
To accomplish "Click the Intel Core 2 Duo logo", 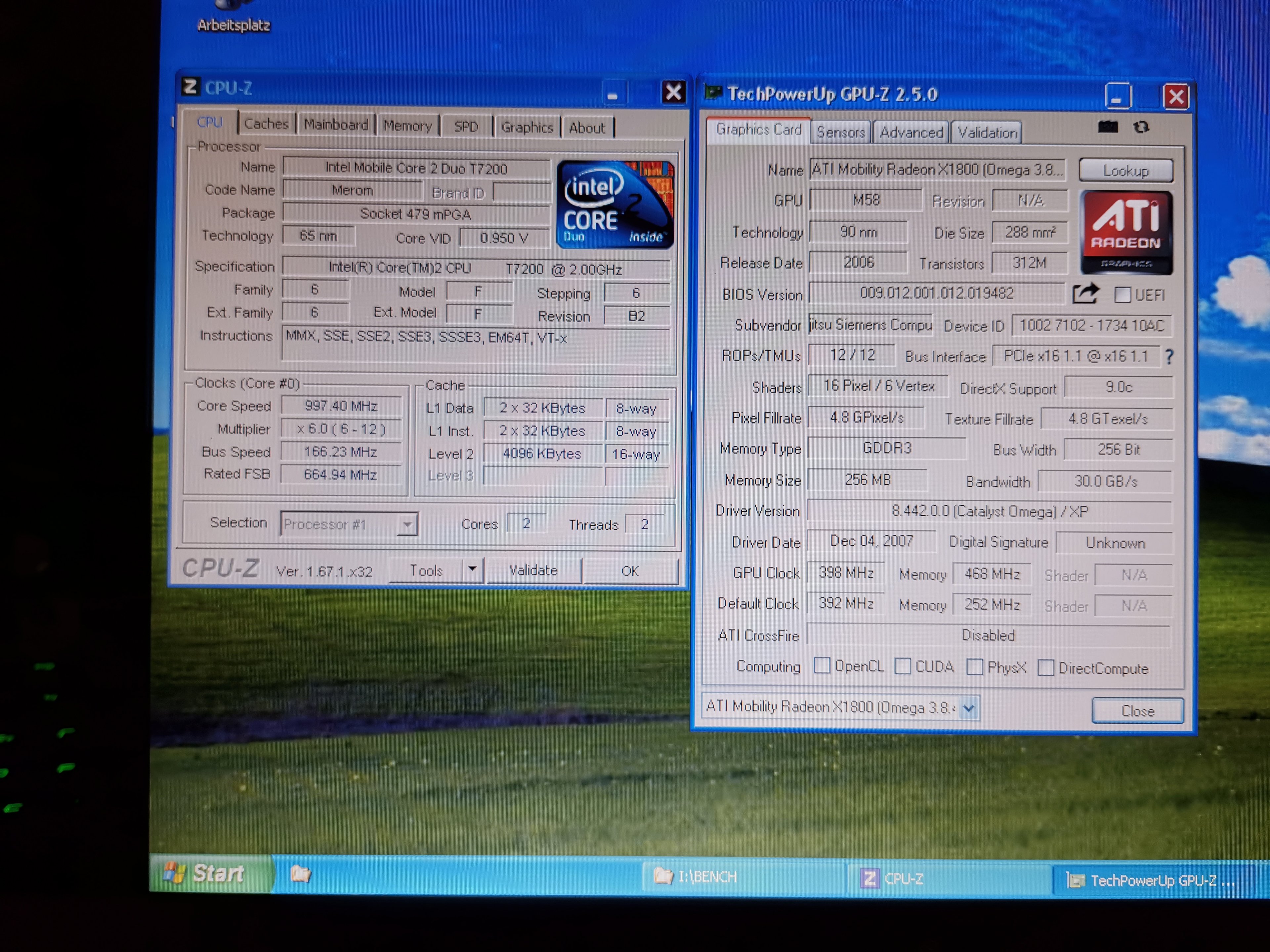I will (615, 205).
